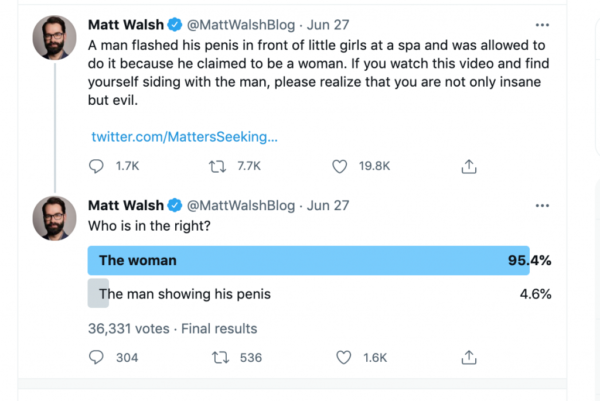
Task: Like the first tweet with 19.8K likes
Action: tap(339, 166)
